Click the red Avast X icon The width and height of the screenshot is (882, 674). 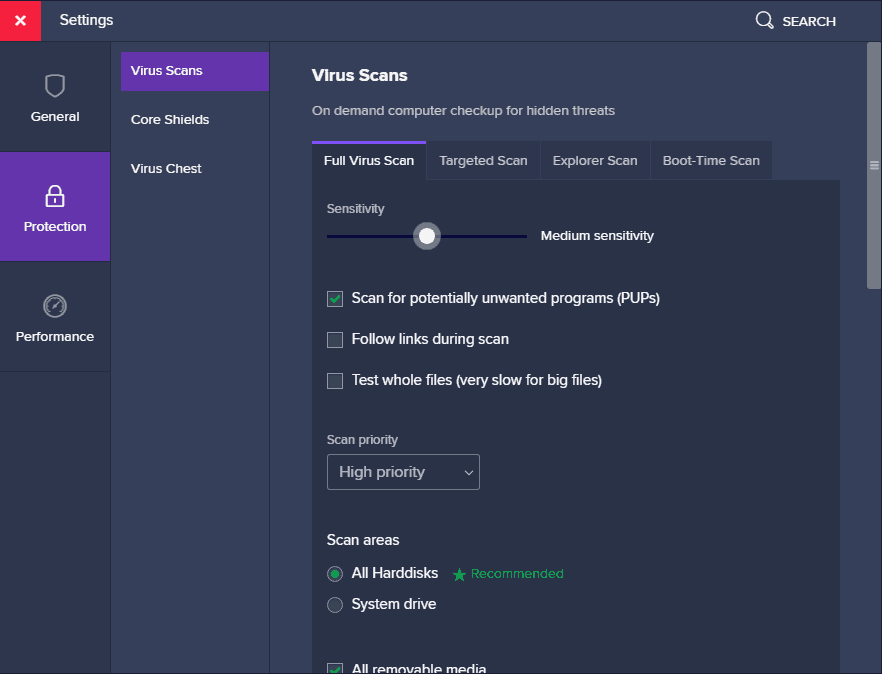[x=20, y=20]
